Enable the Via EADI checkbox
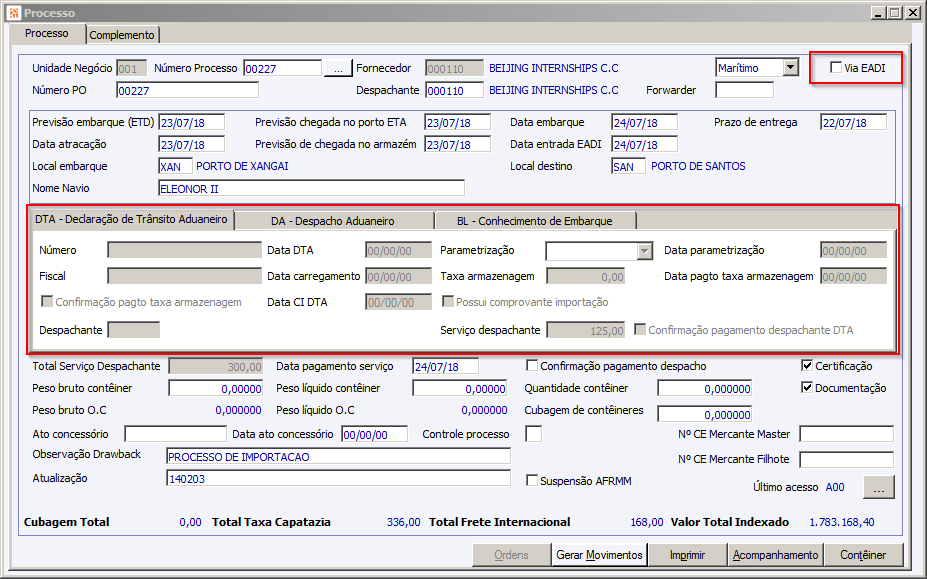Viewport: 927px width, 579px height. [x=836, y=67]
